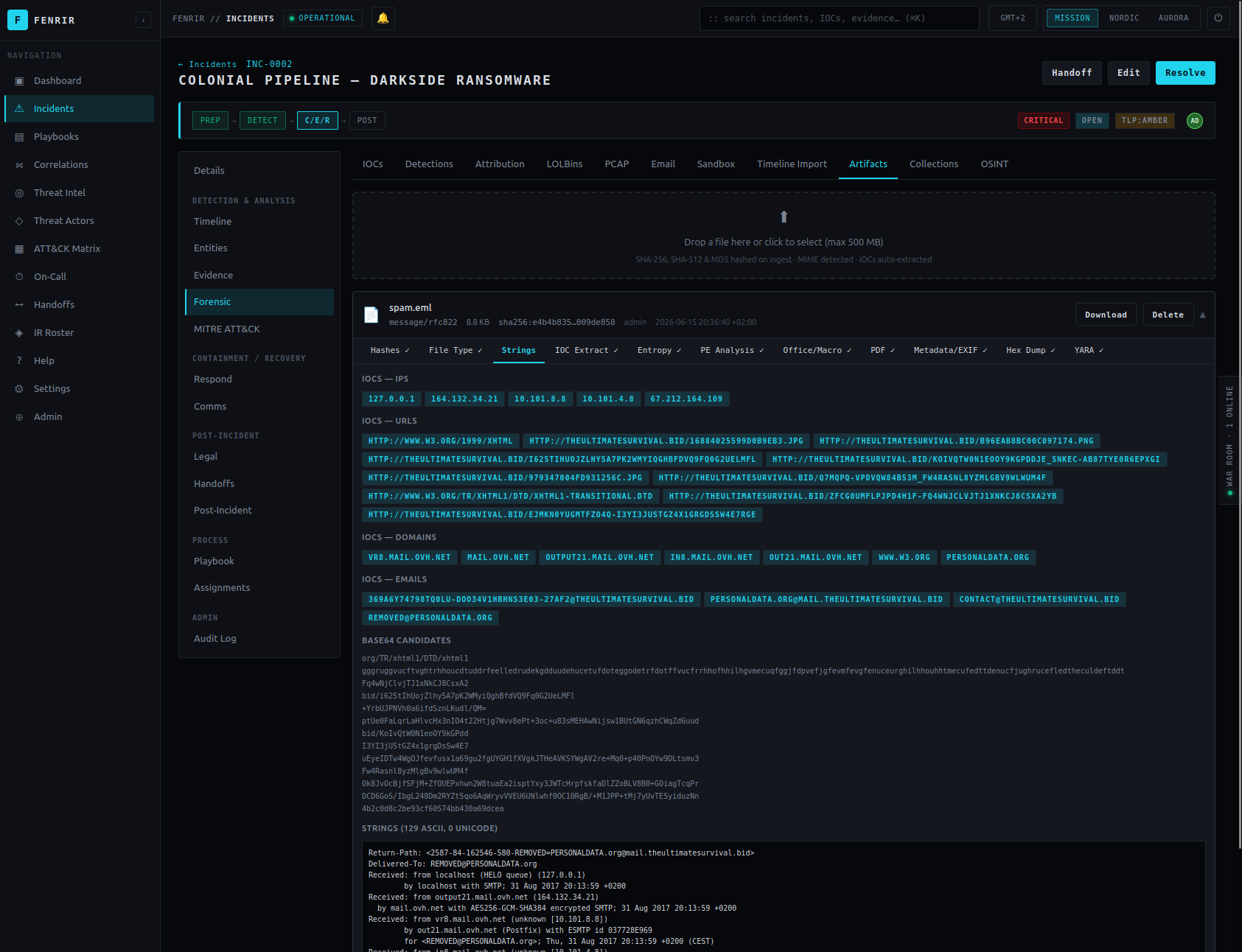Screen dimensions: 1242x952
Task: Click the AD user avatar badge
Action: point(1195,121)
